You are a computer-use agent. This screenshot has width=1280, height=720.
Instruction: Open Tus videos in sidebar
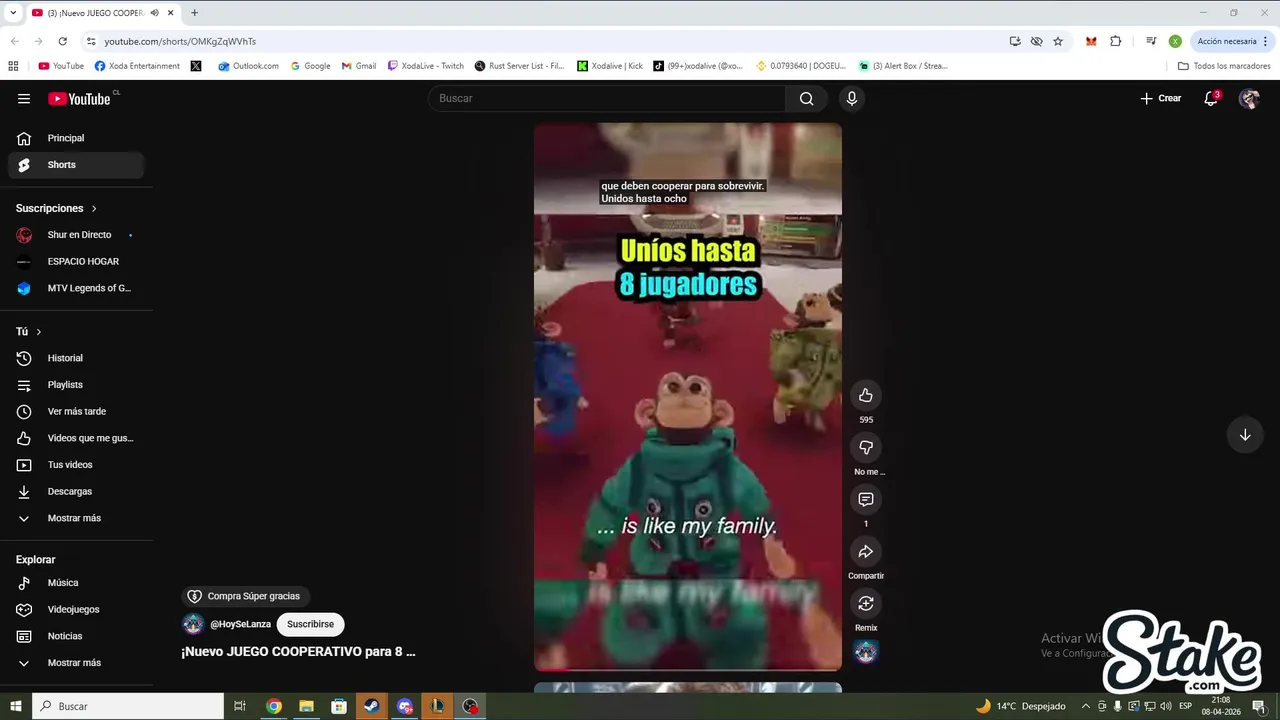[76, 465]
